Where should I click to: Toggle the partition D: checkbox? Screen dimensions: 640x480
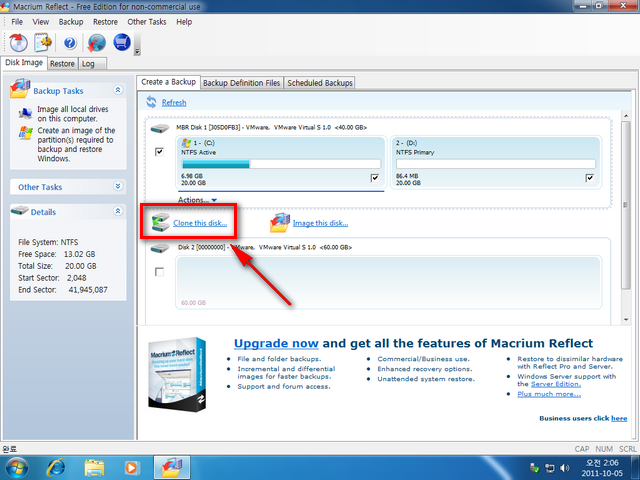pos(589,178)
